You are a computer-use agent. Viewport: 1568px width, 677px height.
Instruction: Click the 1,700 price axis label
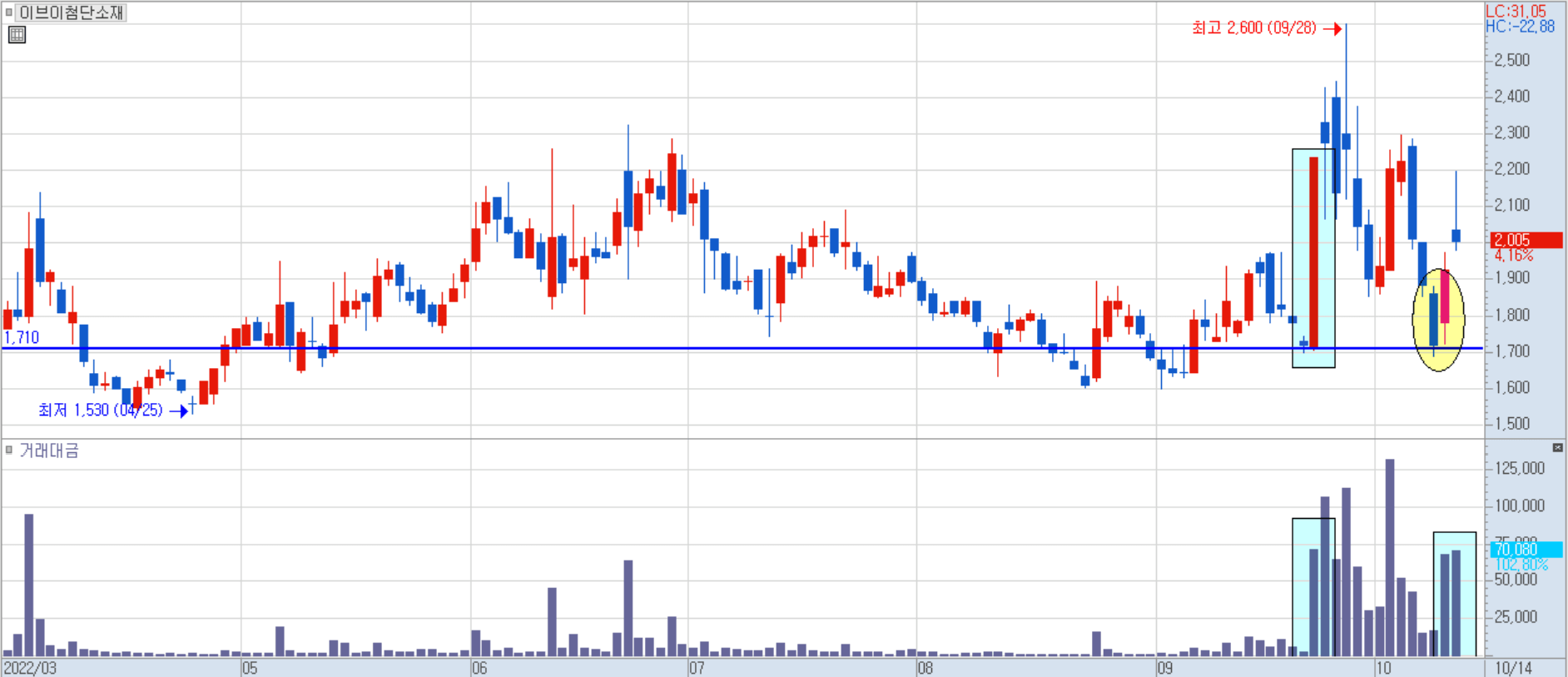pos(1512,351)
